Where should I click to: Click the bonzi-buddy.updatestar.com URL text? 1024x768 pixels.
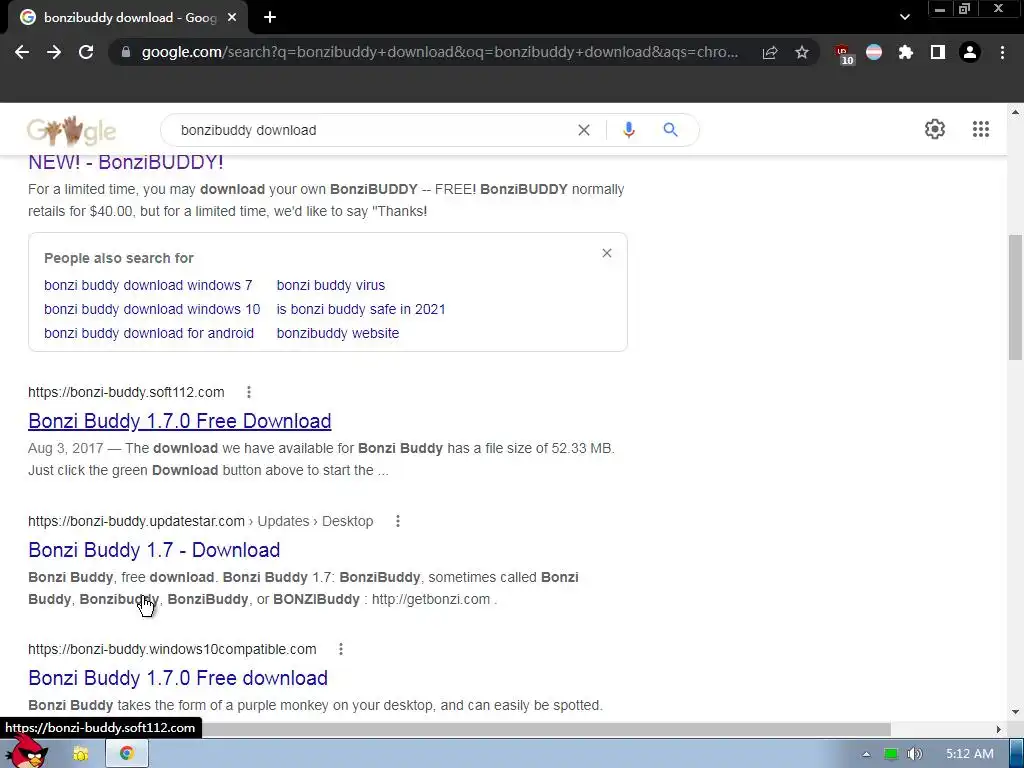[x=136, y=521]
